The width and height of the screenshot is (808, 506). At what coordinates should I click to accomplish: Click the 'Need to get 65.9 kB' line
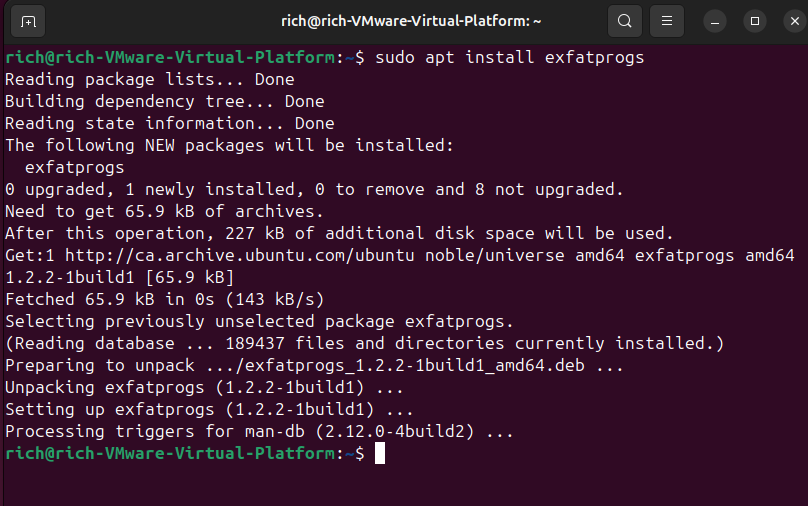click(165, 211)
